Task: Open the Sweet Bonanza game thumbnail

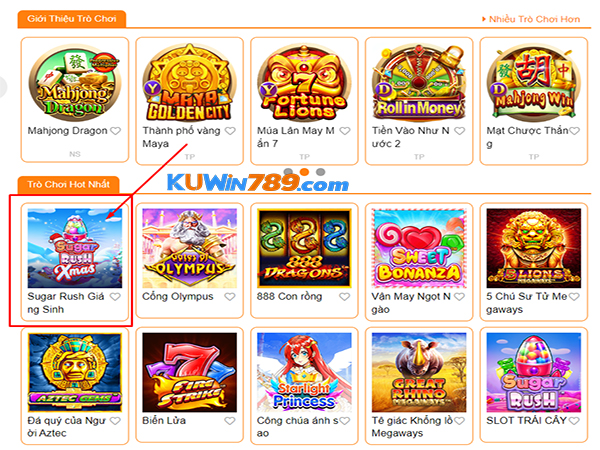Action: click(x=419, y=248)
